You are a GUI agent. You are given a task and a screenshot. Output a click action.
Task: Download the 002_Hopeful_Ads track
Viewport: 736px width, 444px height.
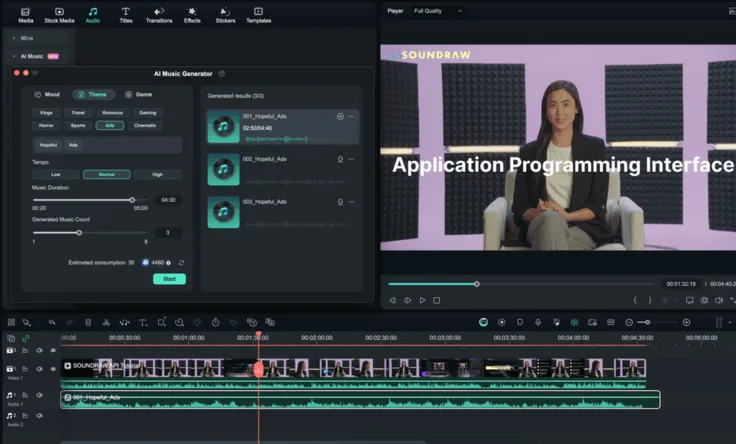pyautogui.click(x=340, y=159)
